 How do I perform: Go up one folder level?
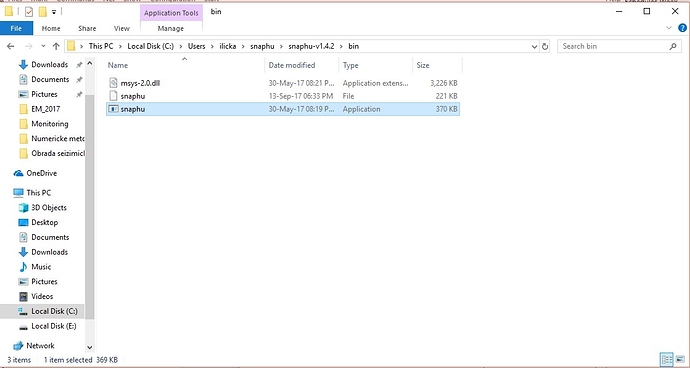[x=56, y=46]
